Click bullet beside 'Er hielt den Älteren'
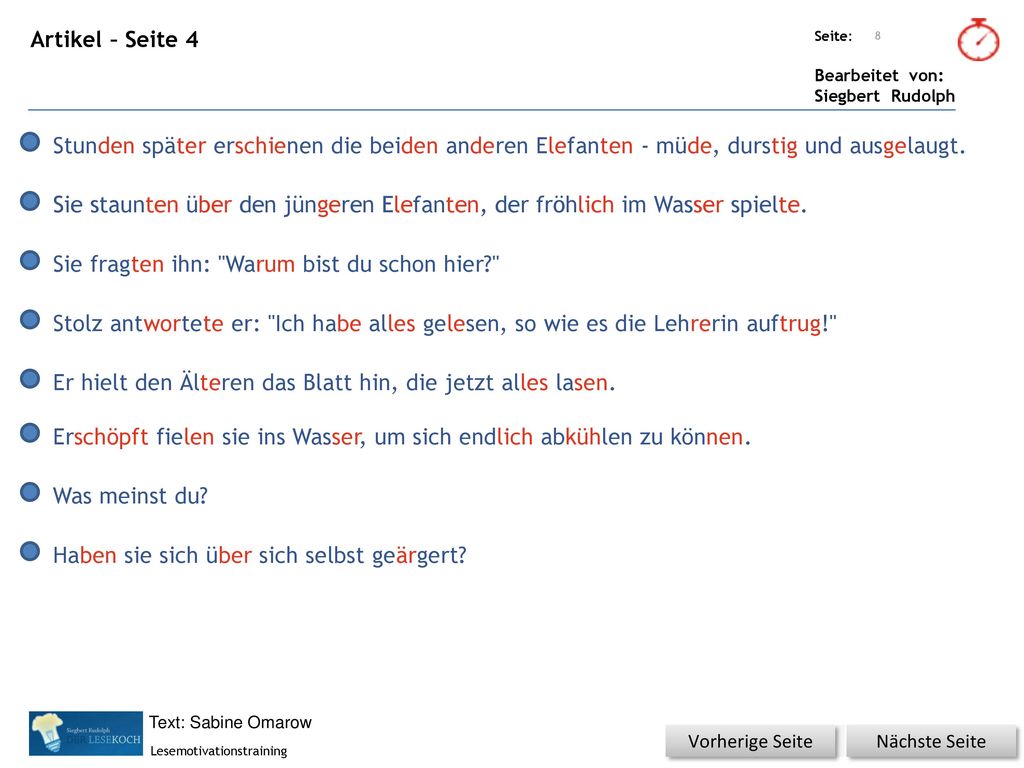 30,379
